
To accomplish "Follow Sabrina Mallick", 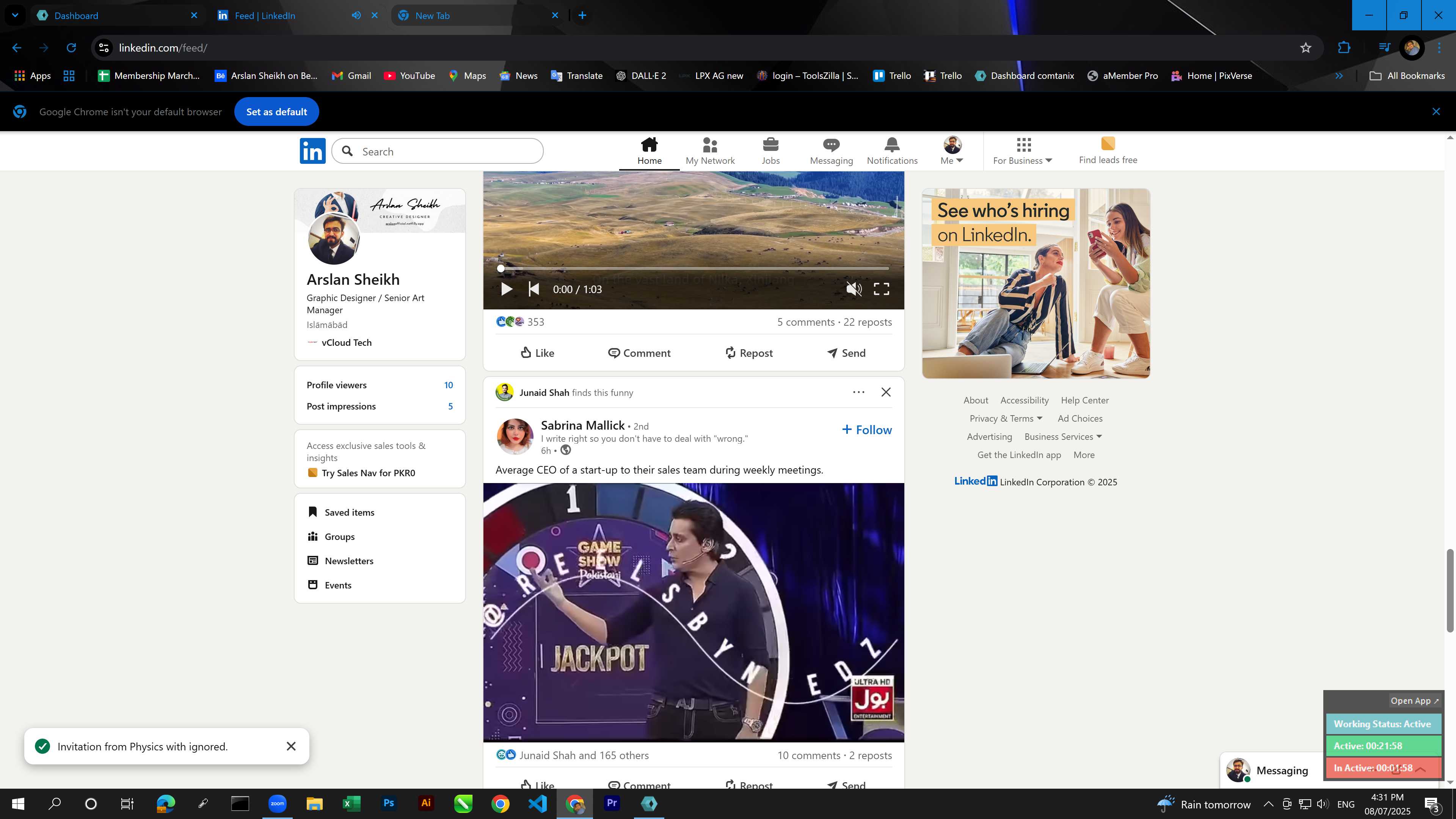I will (x=866, y=430).
